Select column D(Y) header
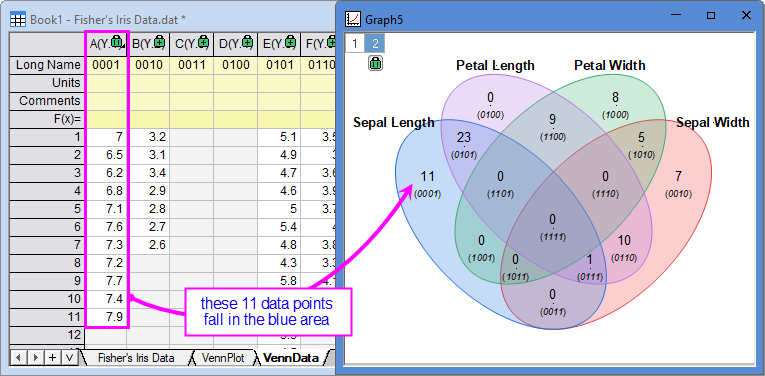 tap(235, 44)
